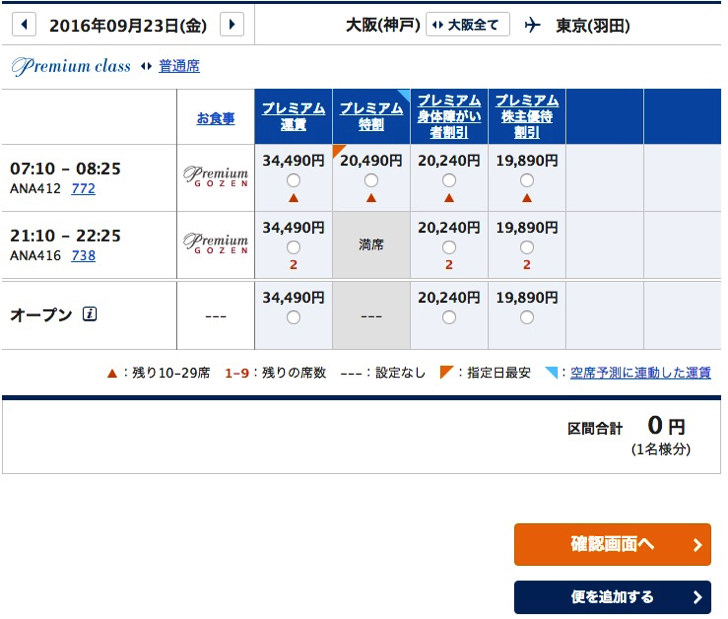Click the date 2016年09月23日(金)
The width and height of the screenshot is (728, 619).
(128, 26)
